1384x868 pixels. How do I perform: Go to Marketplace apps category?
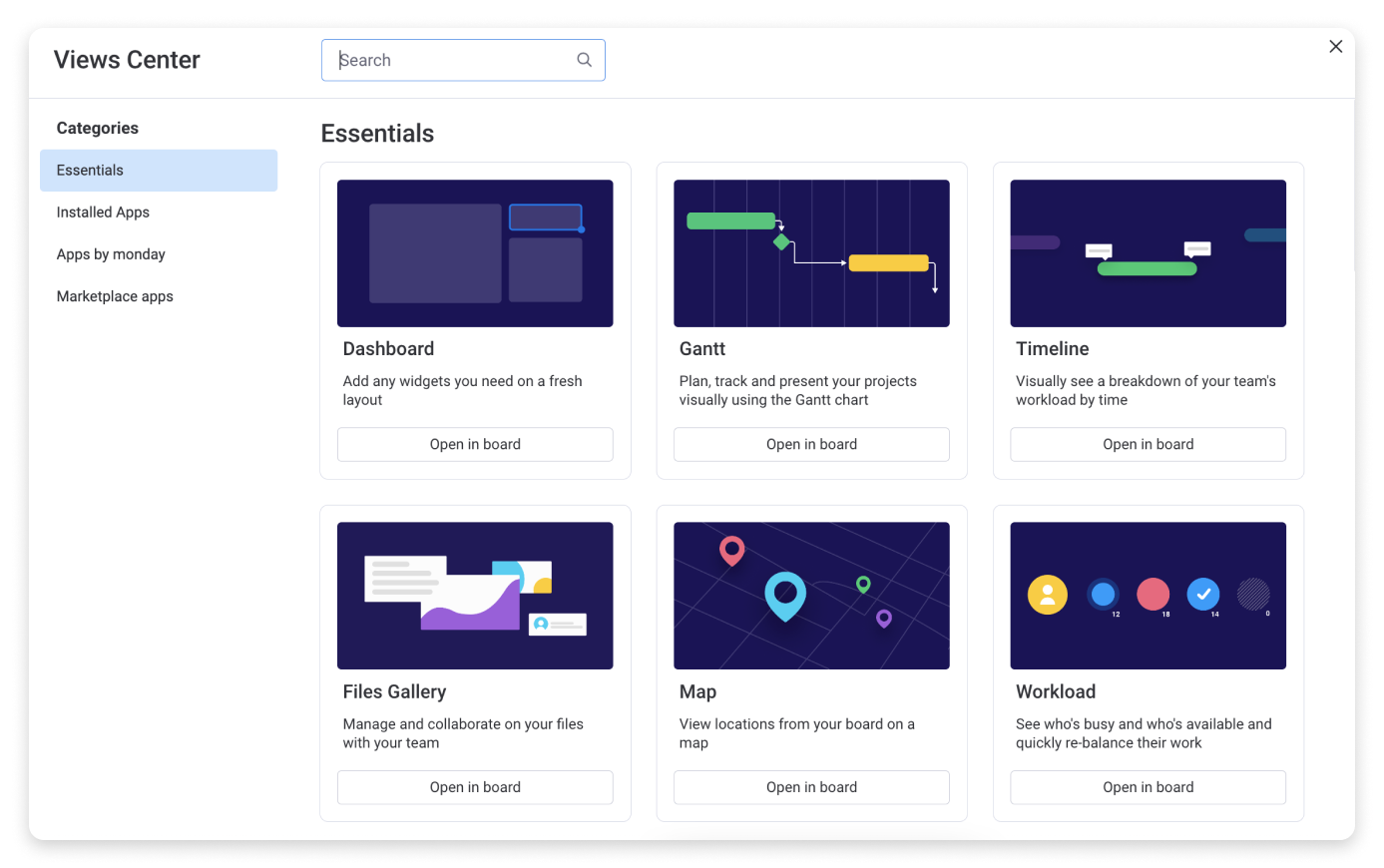(115, 296)
